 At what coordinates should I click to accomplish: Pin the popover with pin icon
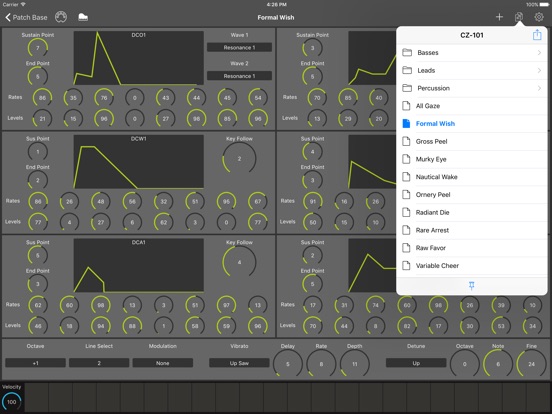click(471, 286)
